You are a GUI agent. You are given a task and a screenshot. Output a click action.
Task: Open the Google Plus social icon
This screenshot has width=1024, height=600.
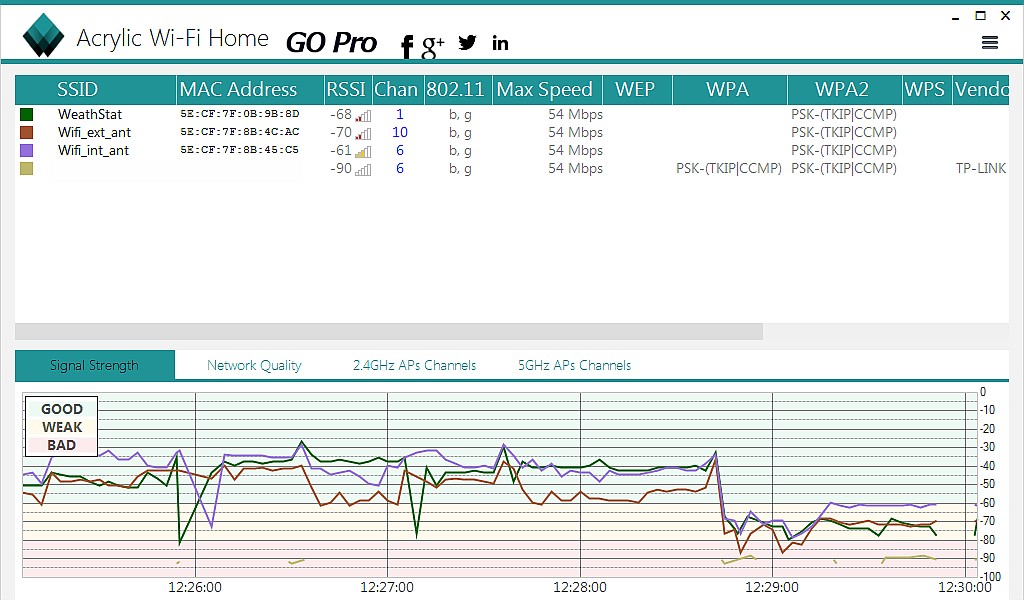tap(433, 46)
